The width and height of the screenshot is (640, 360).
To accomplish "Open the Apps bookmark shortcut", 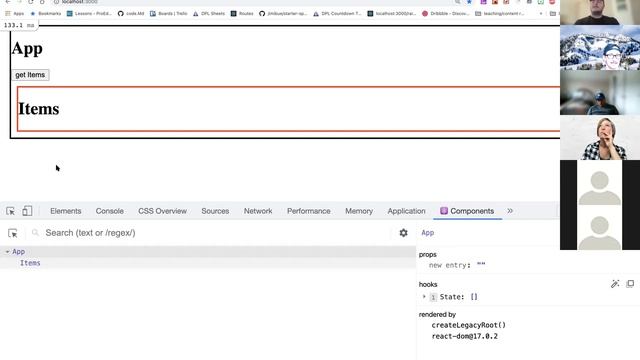I will click(x=15, y=13).
